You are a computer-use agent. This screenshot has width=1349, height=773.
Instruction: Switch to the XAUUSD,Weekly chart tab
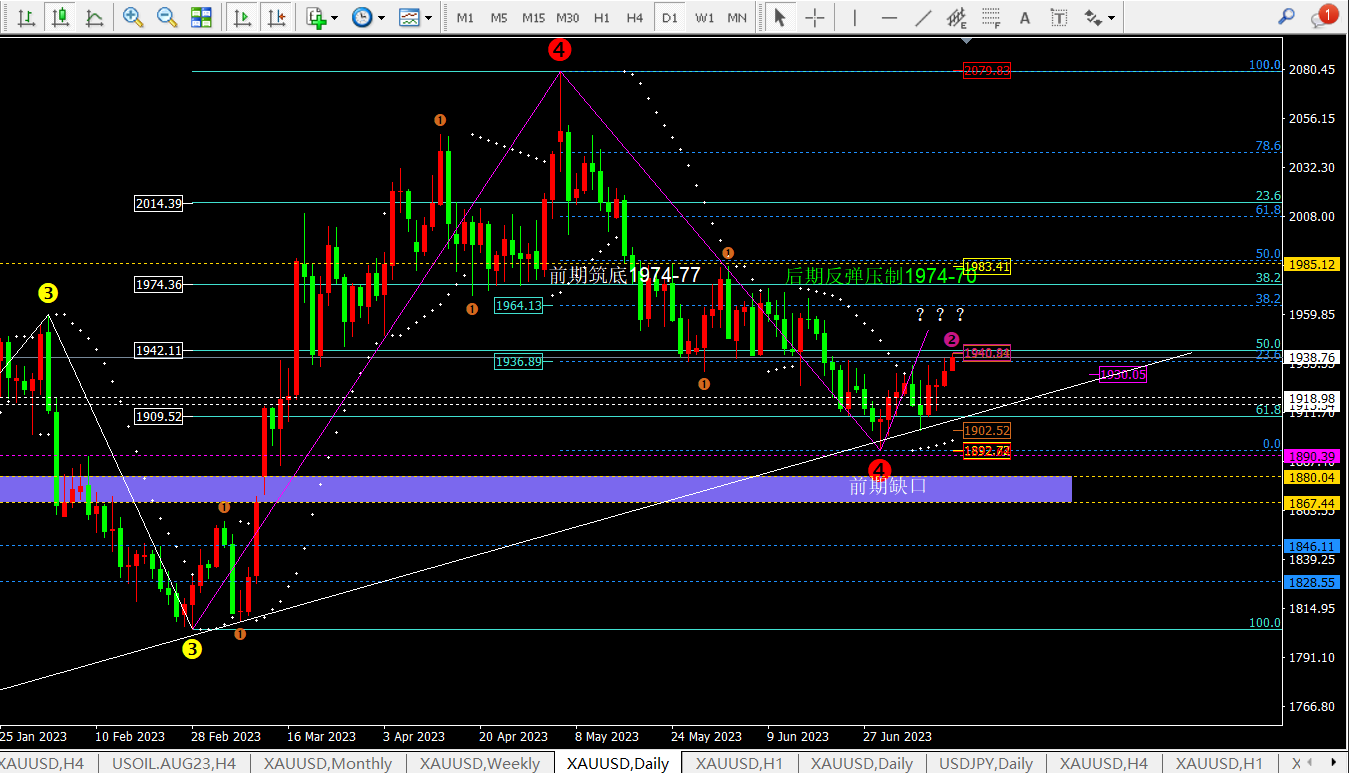480,763
